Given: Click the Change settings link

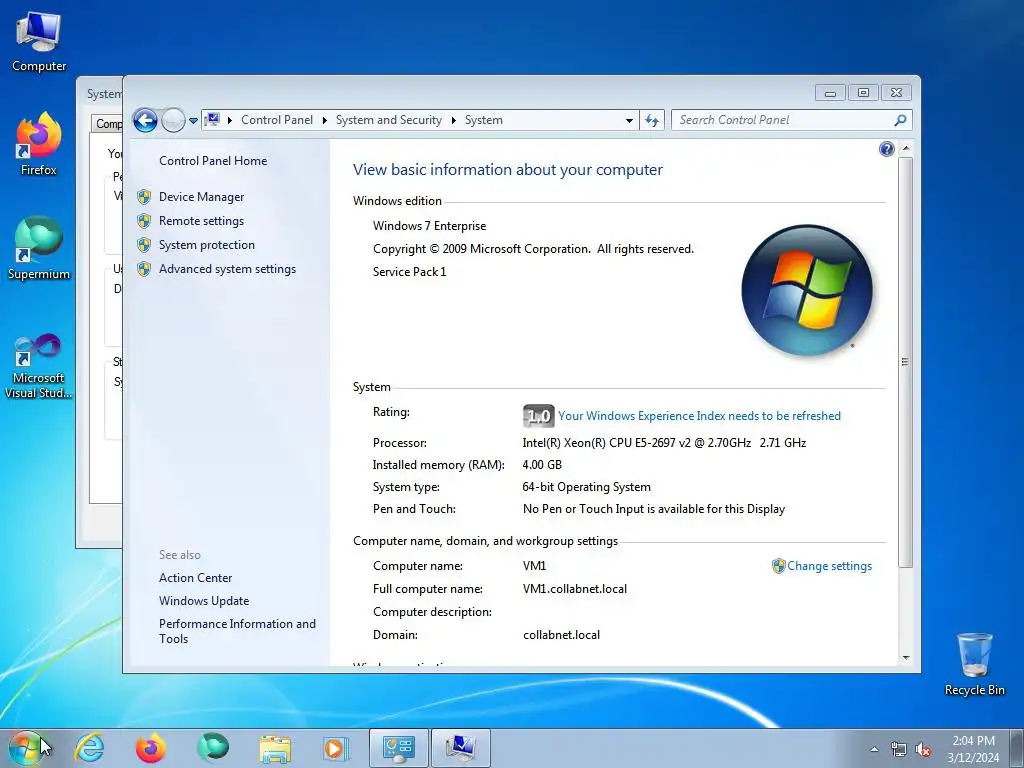Looking at the screenshot, I should [x=829, y=566].
